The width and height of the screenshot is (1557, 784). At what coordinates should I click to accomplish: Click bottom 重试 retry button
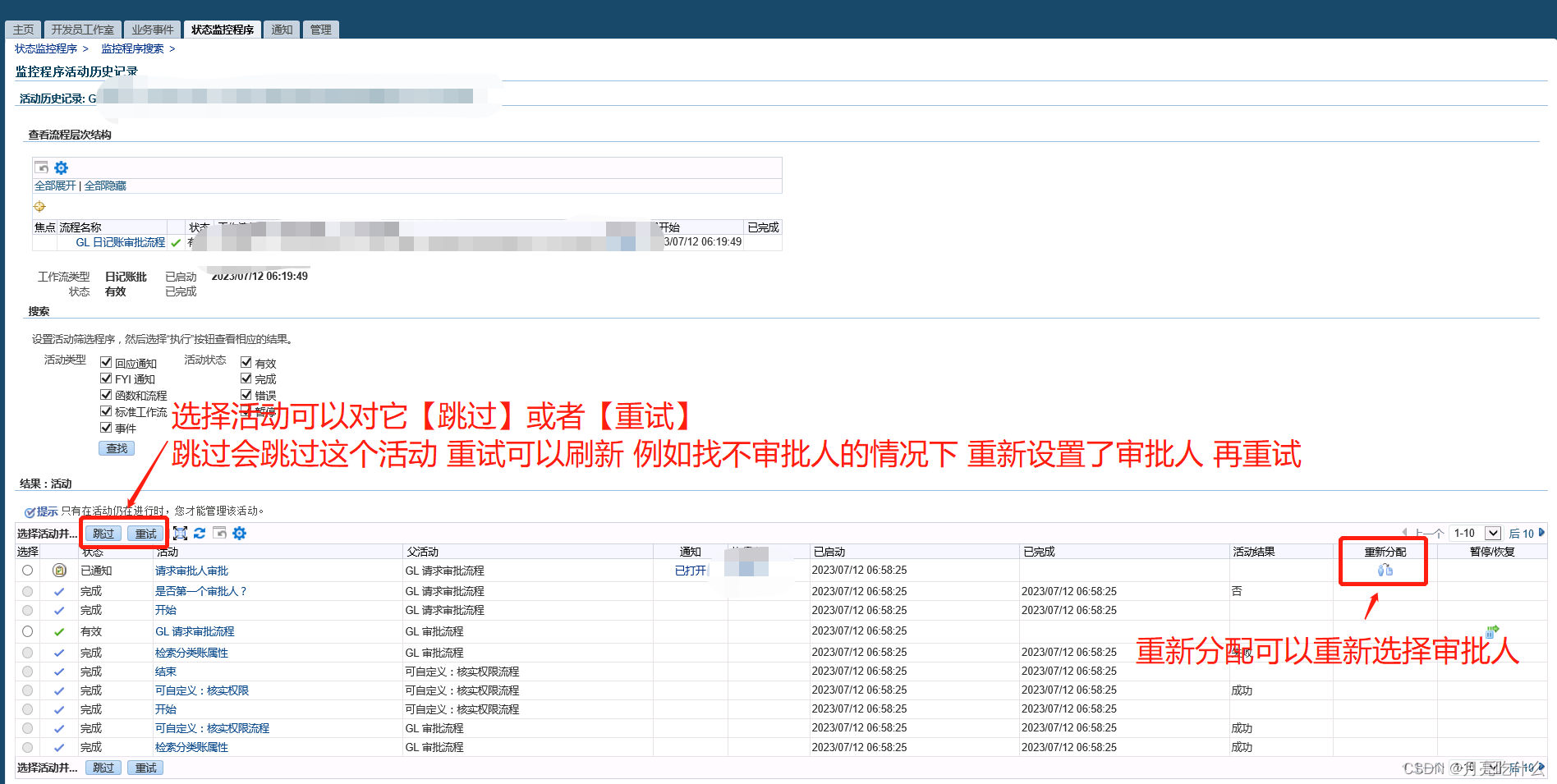(146, 768)
